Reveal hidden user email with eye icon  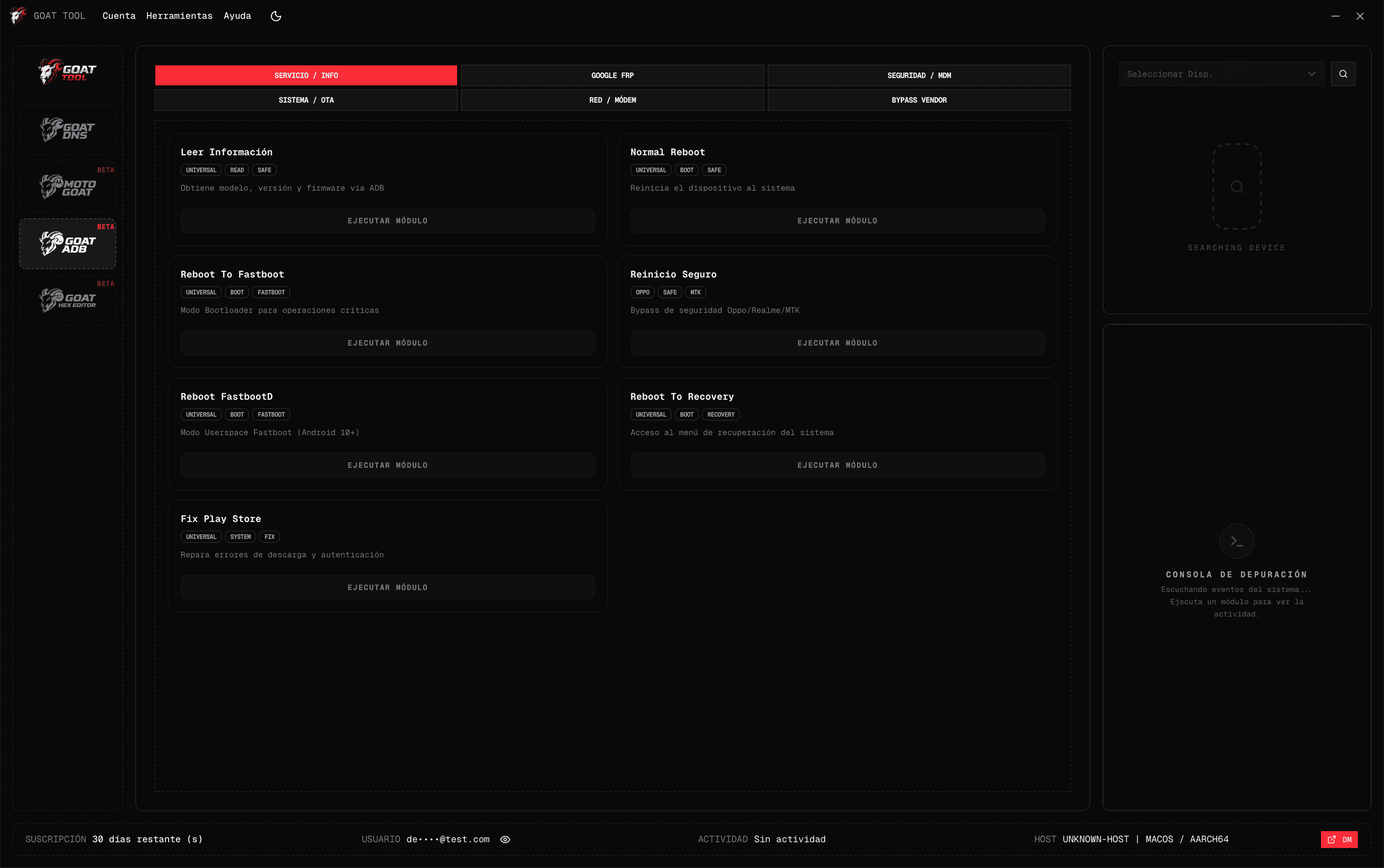pyautogui.click(x=504, y=839)
